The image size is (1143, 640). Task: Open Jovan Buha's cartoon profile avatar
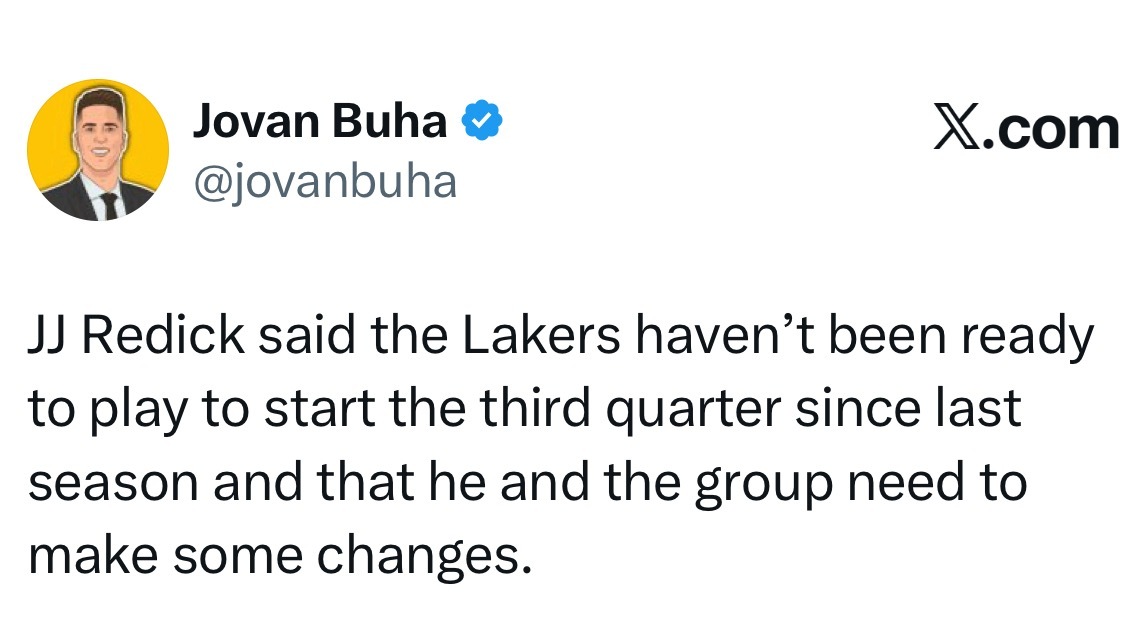[x=98, y=150]
